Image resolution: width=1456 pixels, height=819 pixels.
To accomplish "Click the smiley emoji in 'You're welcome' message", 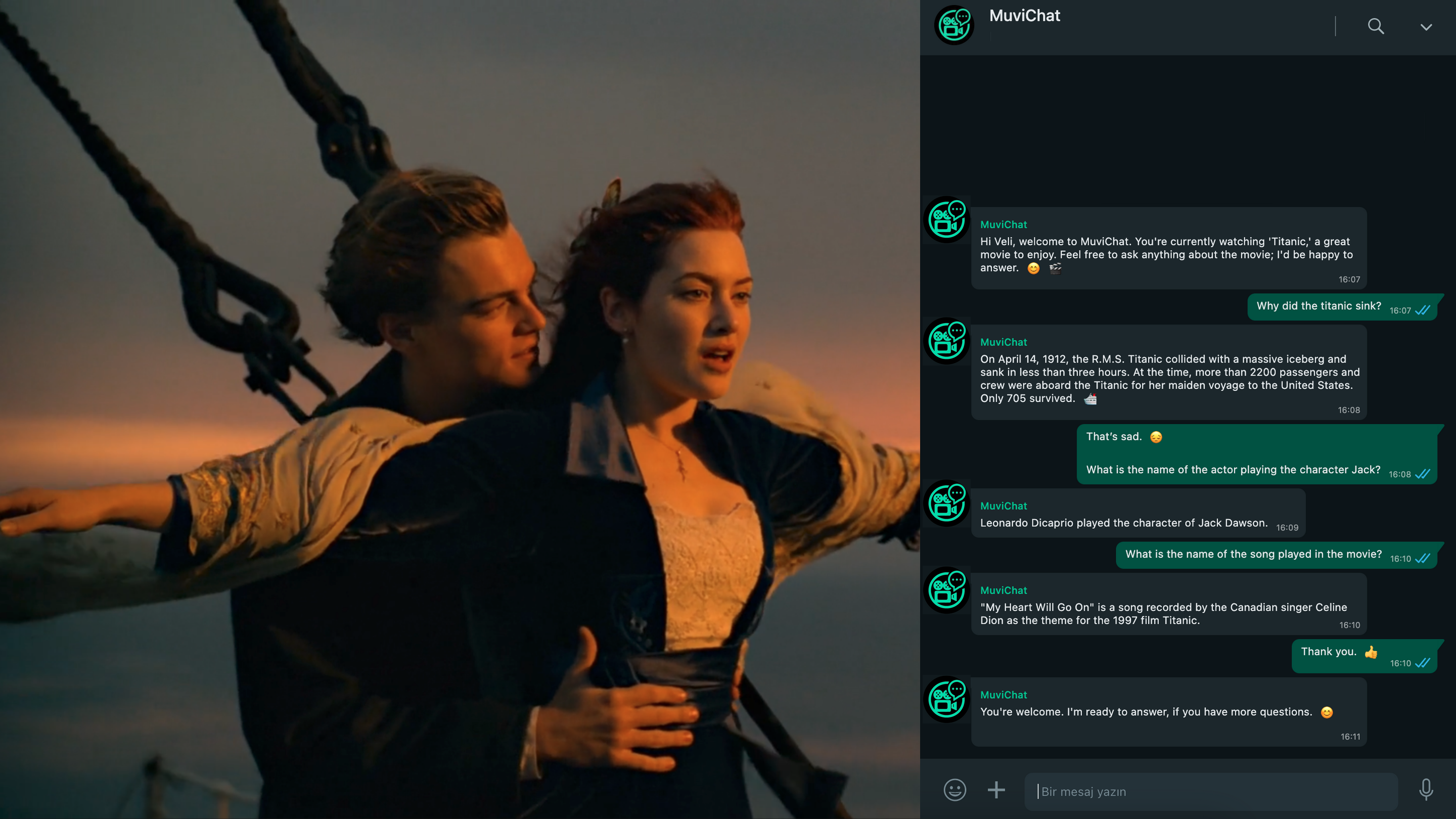I will [1327, 712].
